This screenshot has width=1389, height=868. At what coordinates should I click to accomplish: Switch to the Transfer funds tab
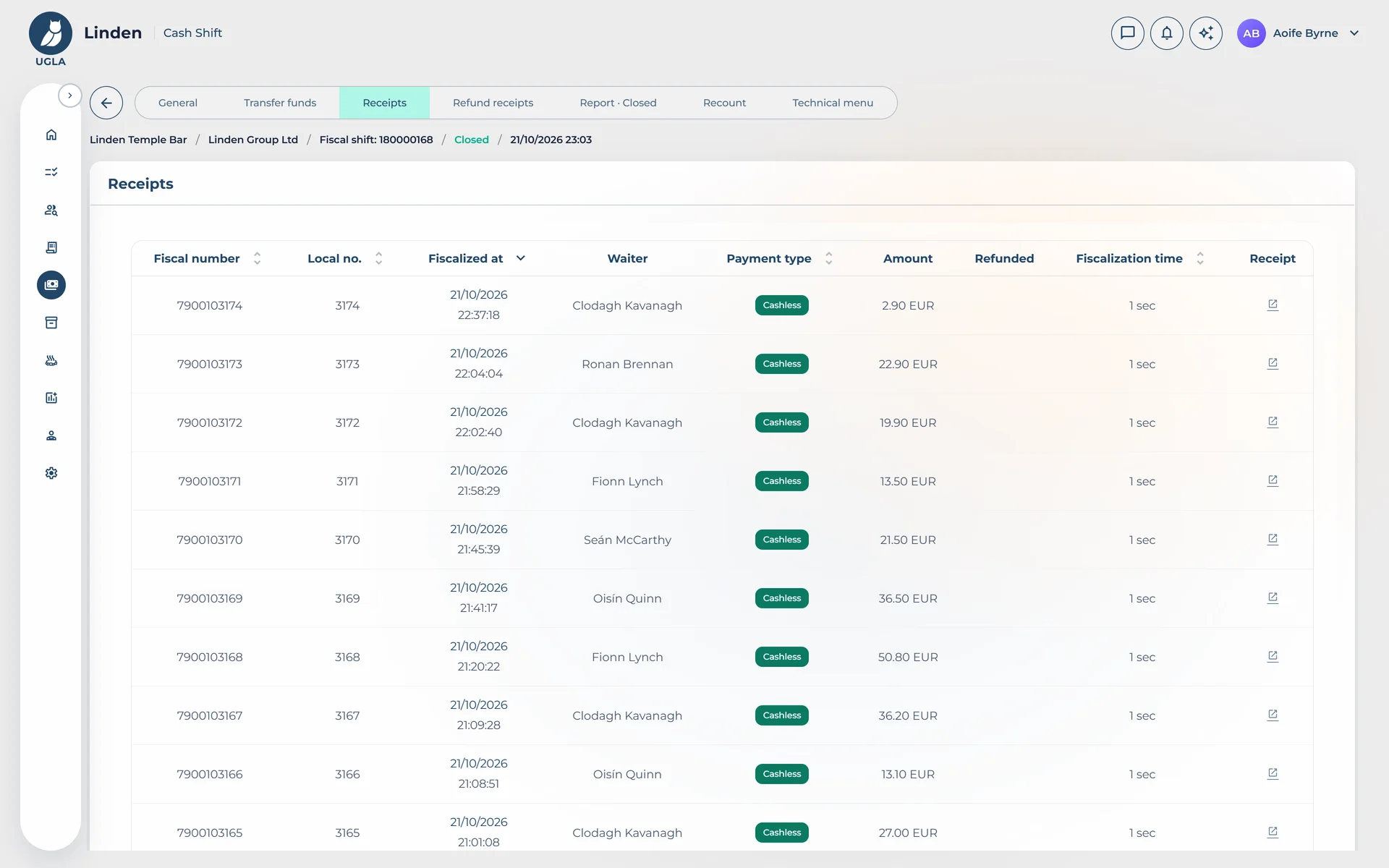click(280, 103)
